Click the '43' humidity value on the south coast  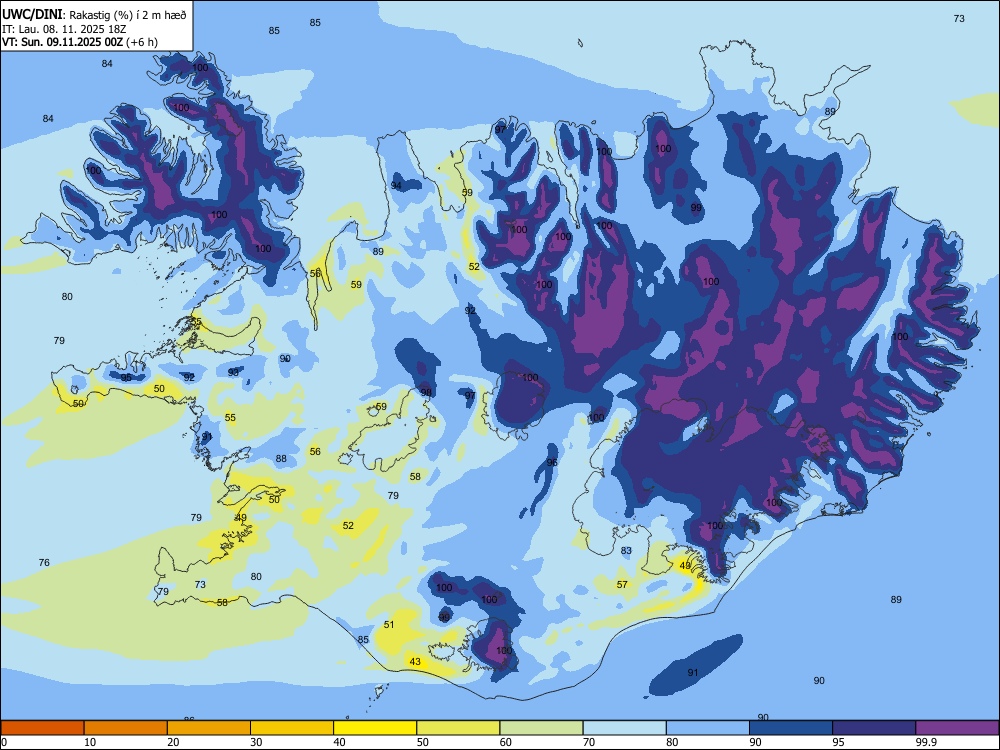[415, 661]
